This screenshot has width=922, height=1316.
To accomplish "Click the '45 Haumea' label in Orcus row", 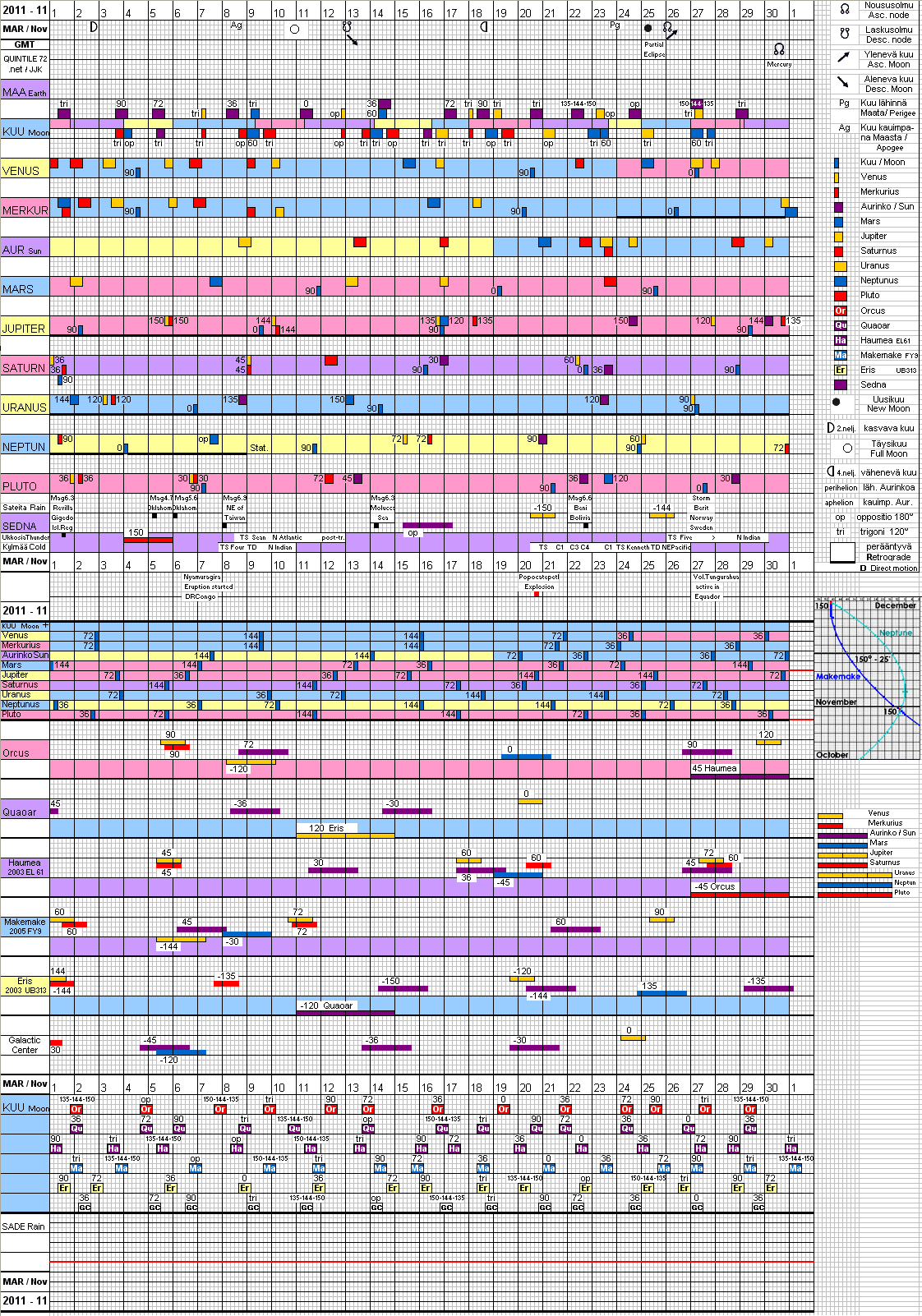I will (714, 769).
